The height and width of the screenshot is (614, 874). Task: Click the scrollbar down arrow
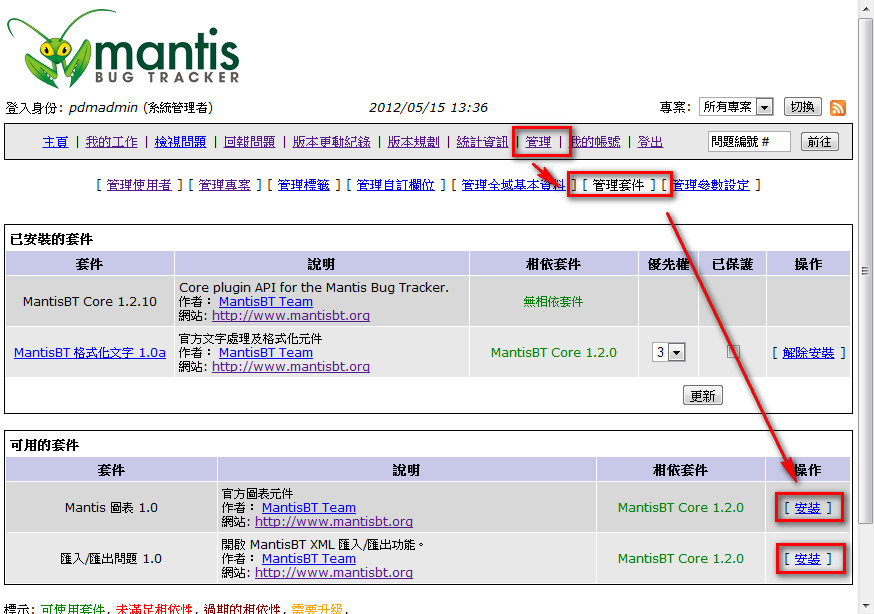pos(865,606)
